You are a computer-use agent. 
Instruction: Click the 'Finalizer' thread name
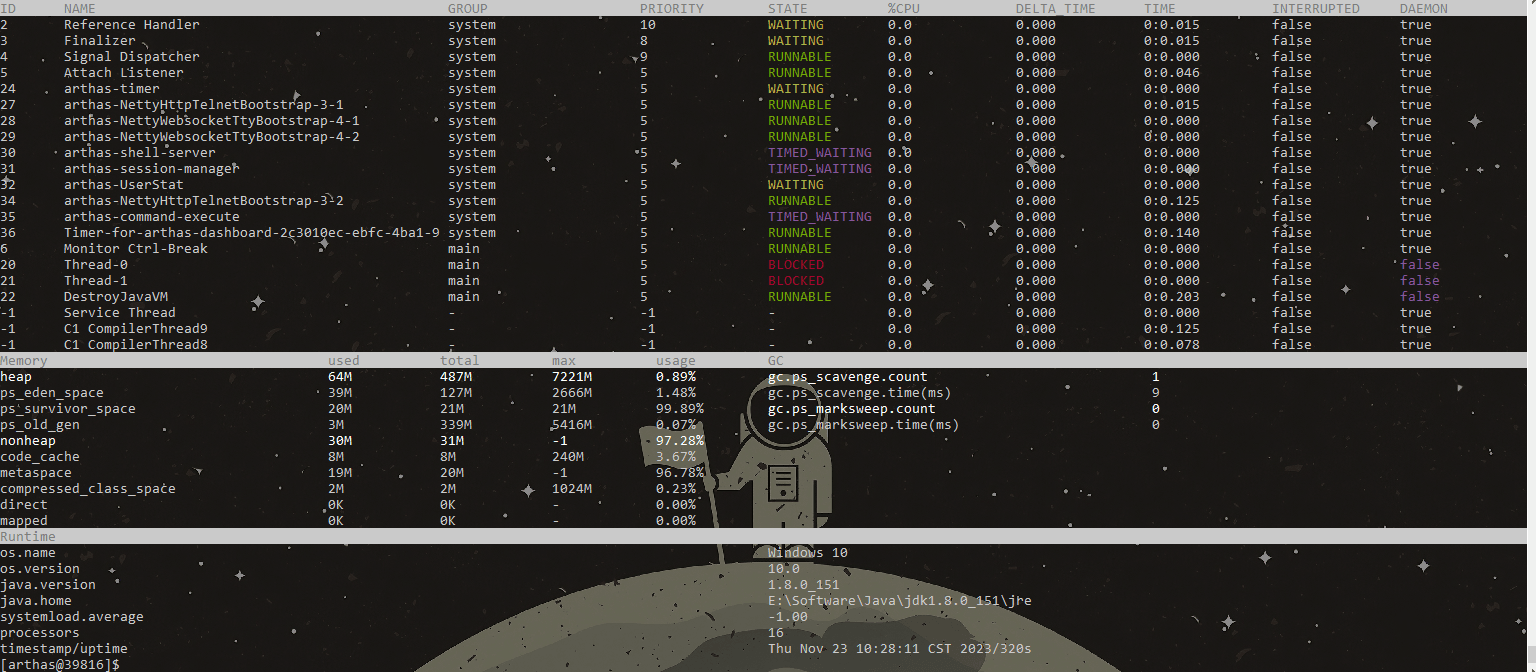pos(100,41)
